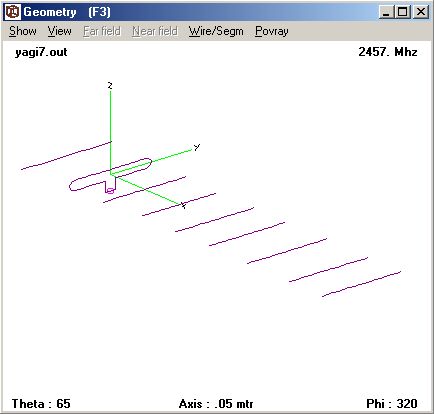Open the Povray menu
This screenshot has width=434, height=414.
(272, 31)
